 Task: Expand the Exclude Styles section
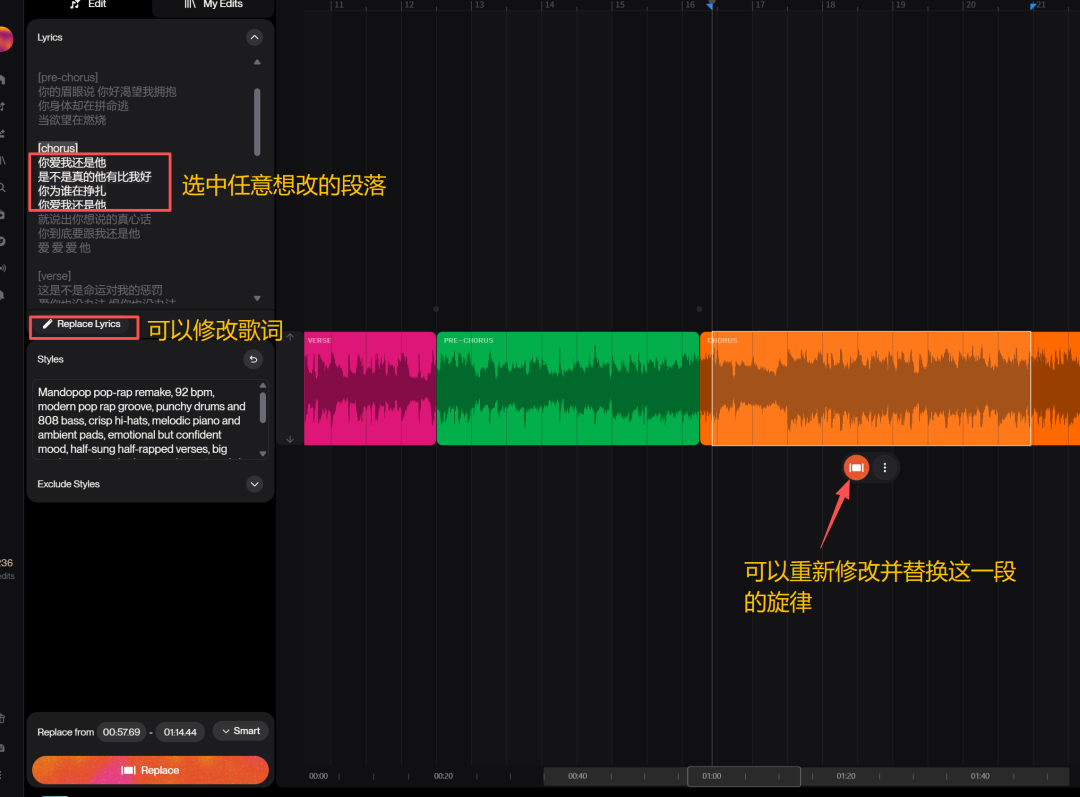pos(254,484)
